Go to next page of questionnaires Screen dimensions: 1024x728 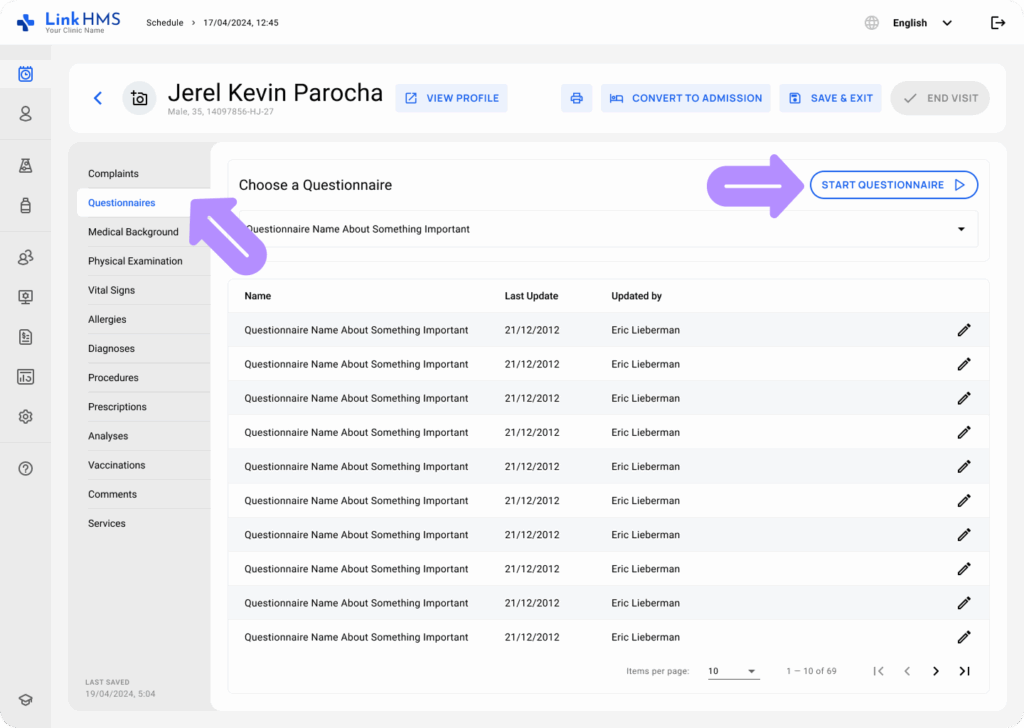tap(936, 671)
